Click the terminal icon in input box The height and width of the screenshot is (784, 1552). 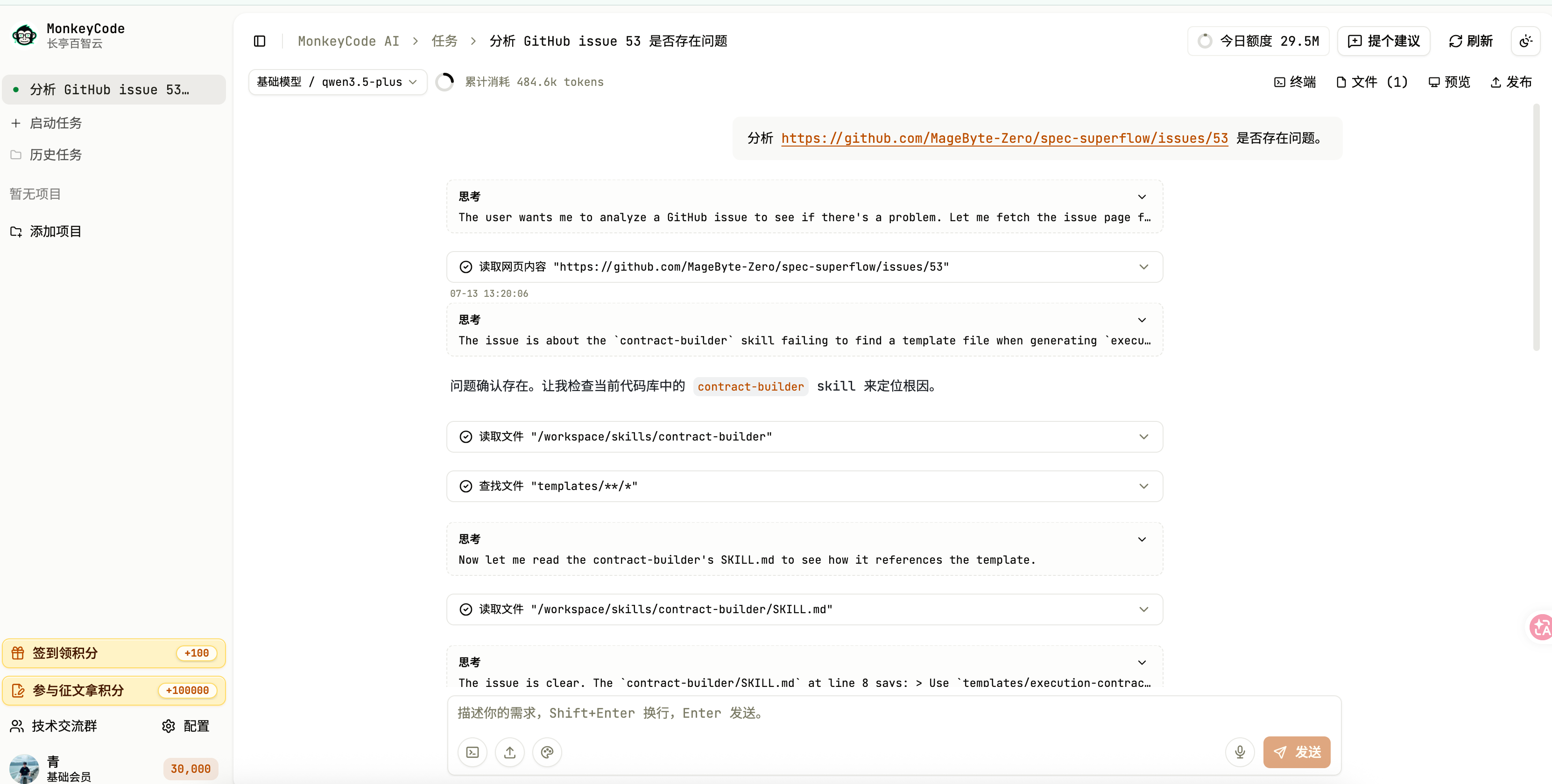point(473,752)
